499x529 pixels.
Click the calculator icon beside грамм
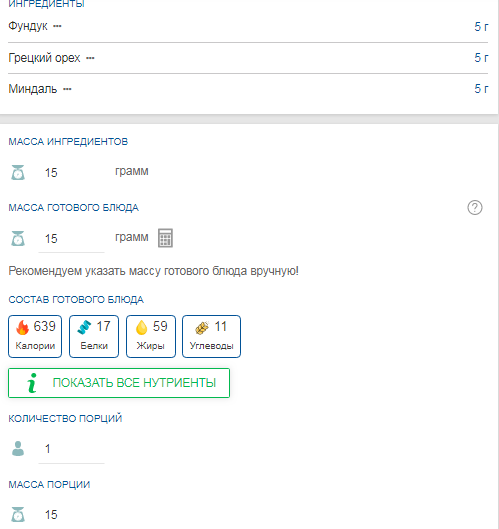click(165, 238)
